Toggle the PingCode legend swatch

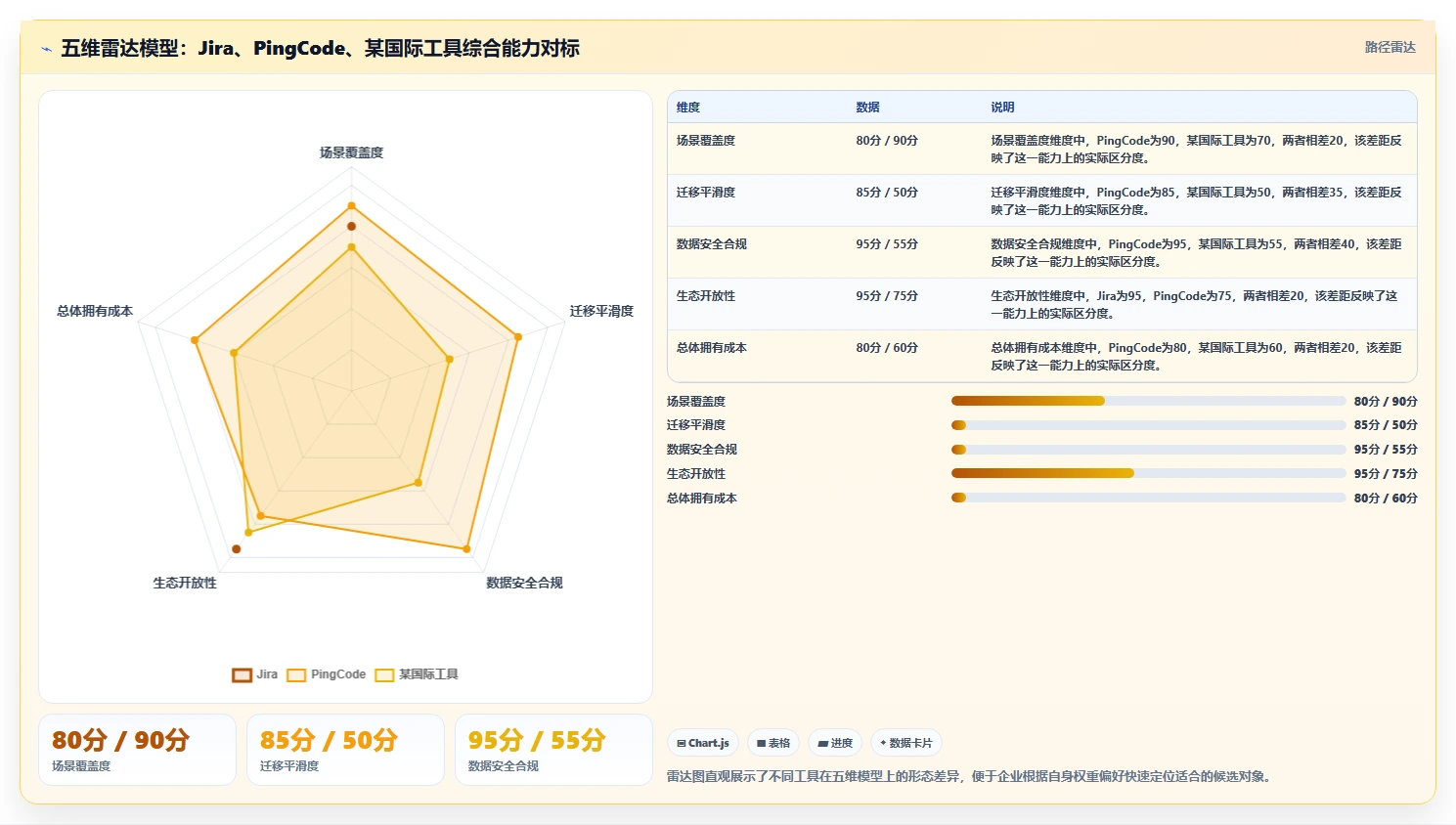click(296, 674)
